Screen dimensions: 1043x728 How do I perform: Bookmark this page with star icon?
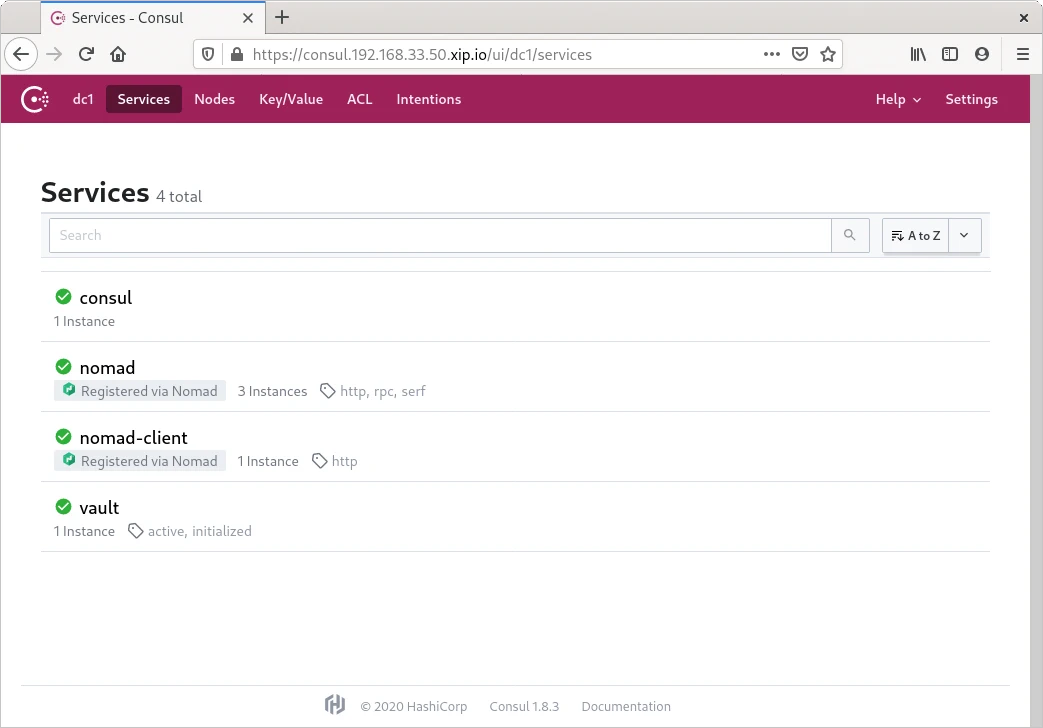(x=828, y=55)
